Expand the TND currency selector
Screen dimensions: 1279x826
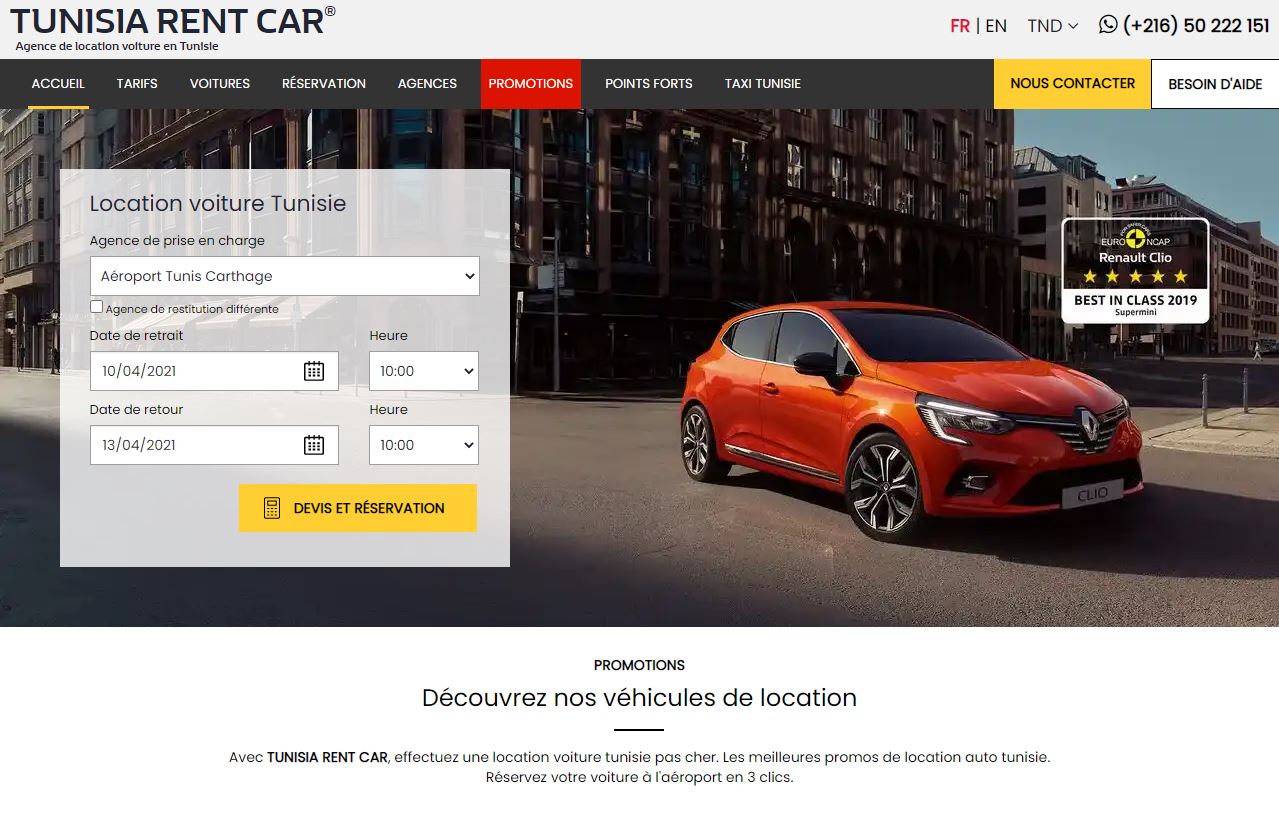click(1053, 26)
